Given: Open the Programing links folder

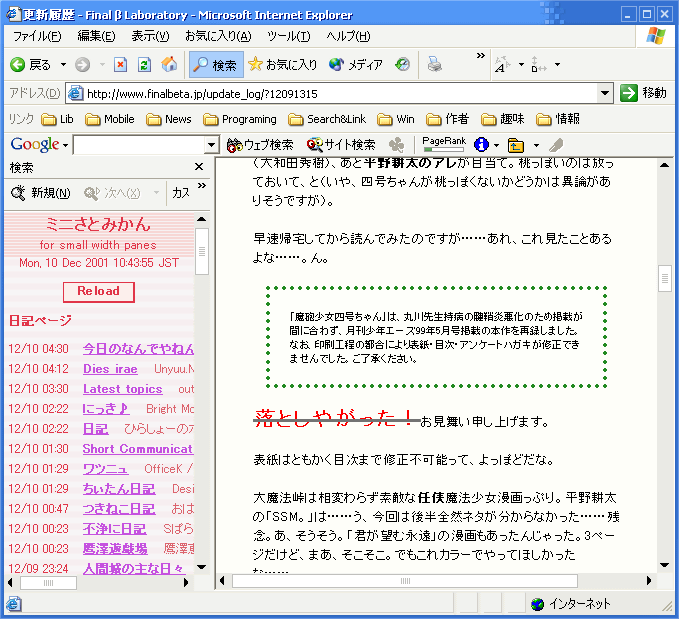Looking at the screenshot, I should coord(239,119).
